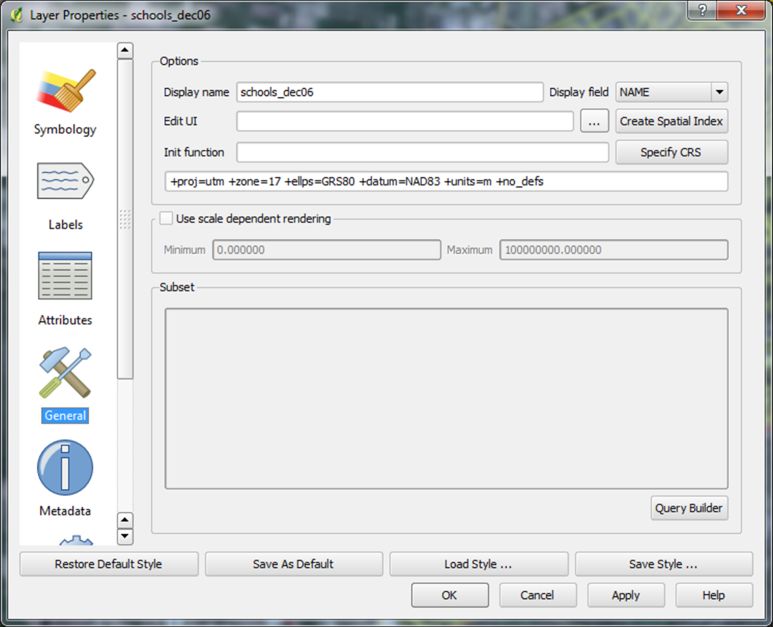This screenshot has height=627, width=773.
Task: Open the Labels tag icon
Action: [x=66, y=181]
